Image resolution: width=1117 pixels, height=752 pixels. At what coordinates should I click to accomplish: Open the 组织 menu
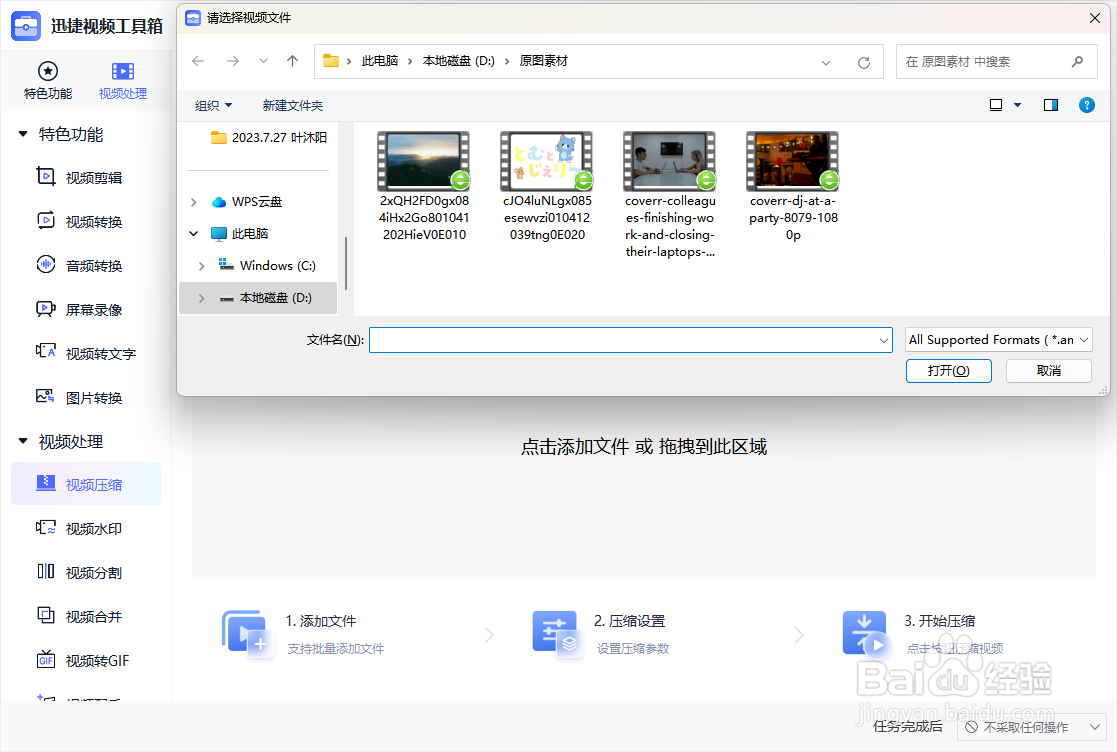[x=211, y=105]
